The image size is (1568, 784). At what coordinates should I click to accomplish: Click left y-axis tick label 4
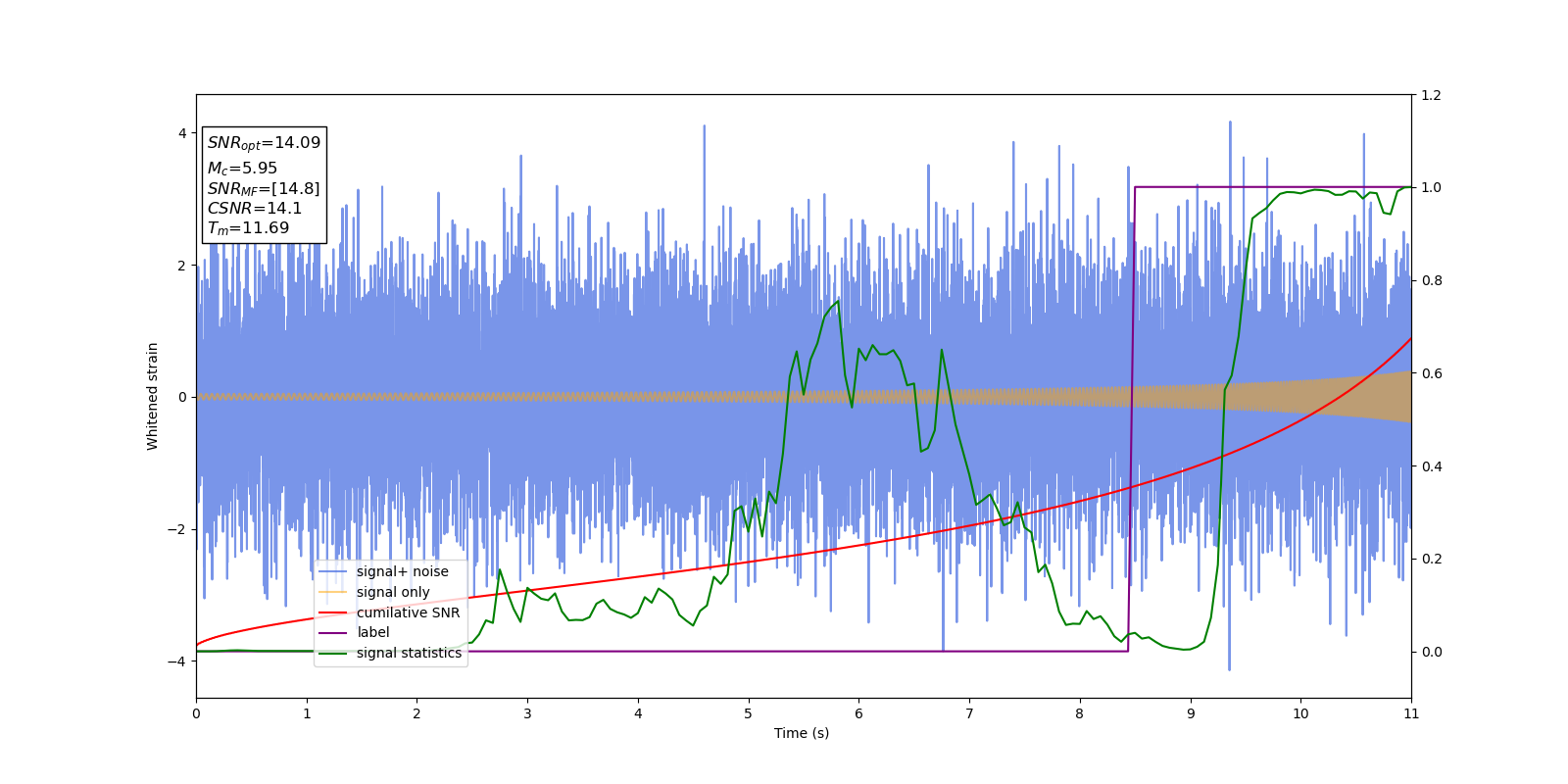tap(182, 133)
